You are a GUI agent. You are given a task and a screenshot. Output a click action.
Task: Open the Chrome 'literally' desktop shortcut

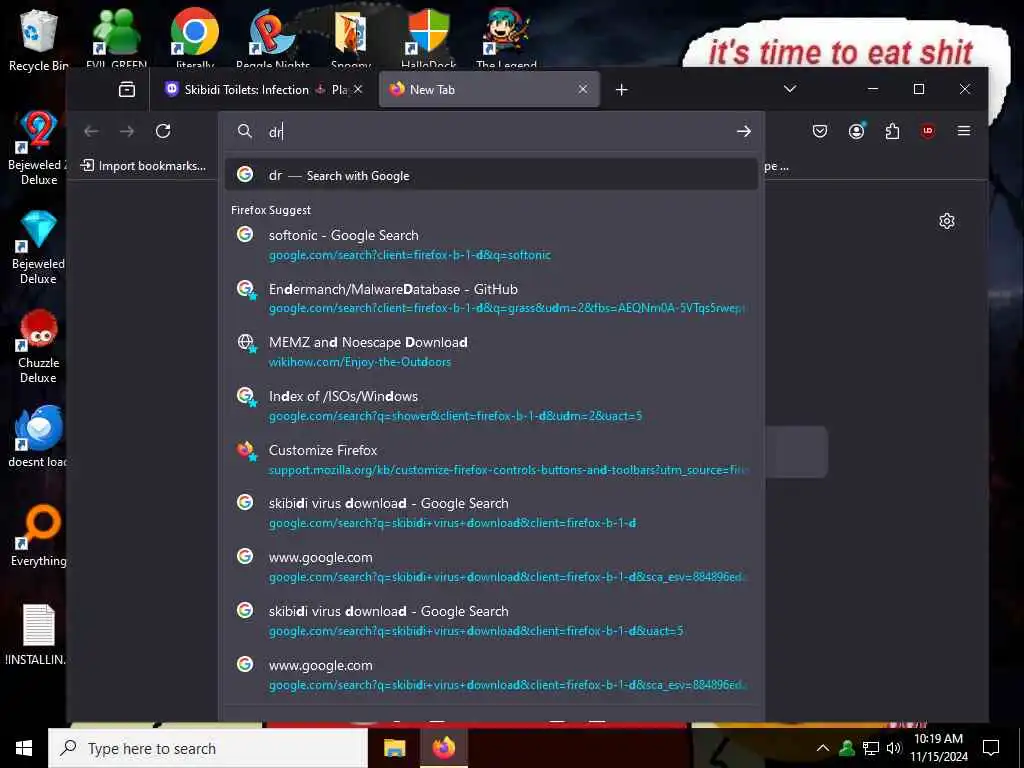(195, 38)
